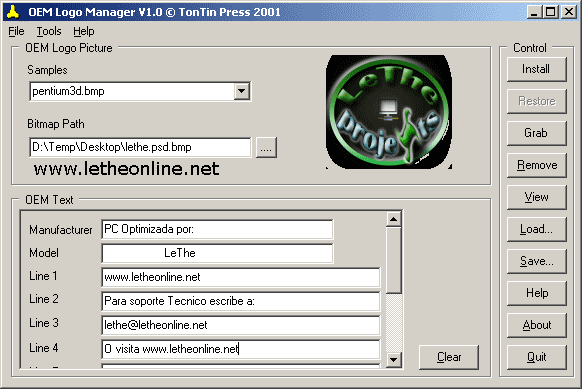Click the OEM Text scroll up arrow
582x389 pixels.
(393, 219)
